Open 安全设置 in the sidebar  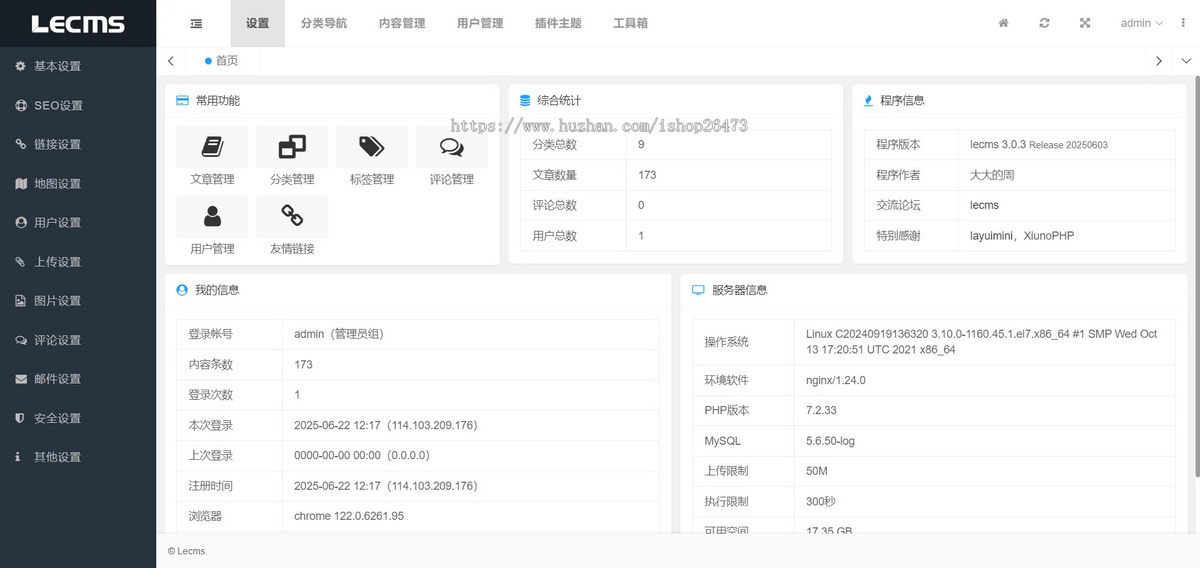click(78, 418)
